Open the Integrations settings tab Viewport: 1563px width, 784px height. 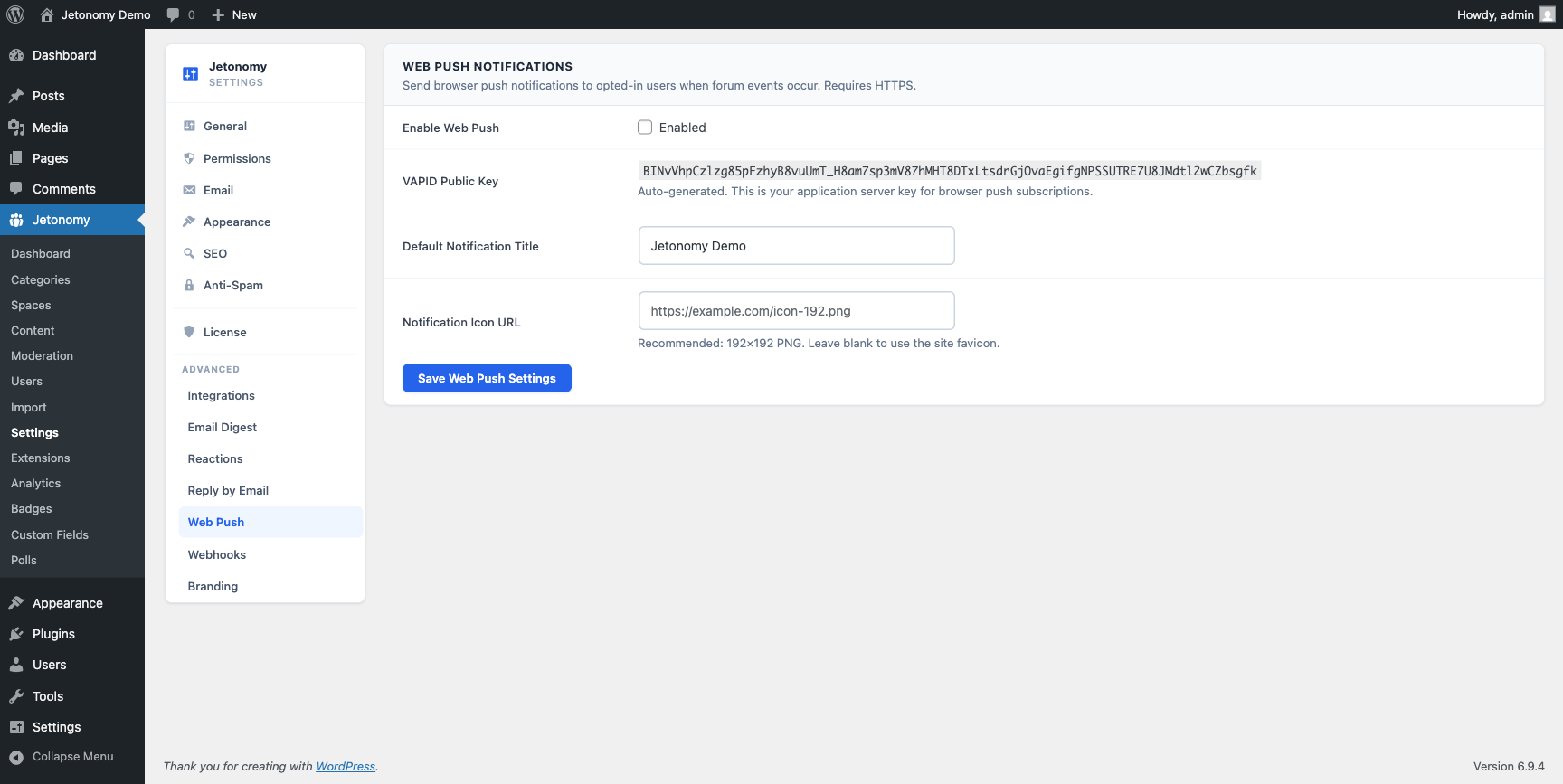(270, 396)
